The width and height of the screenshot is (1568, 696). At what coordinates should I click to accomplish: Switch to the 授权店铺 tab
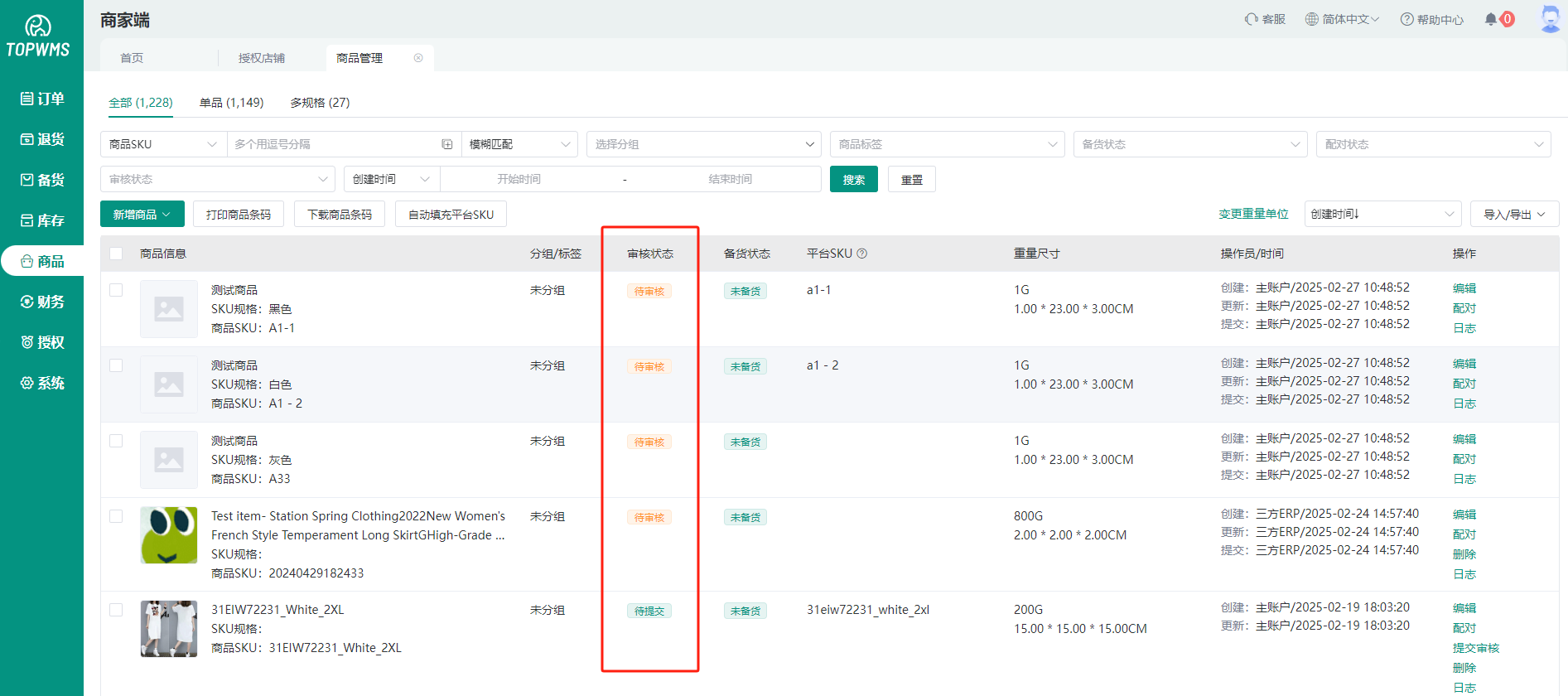click(x=262, y=58)
